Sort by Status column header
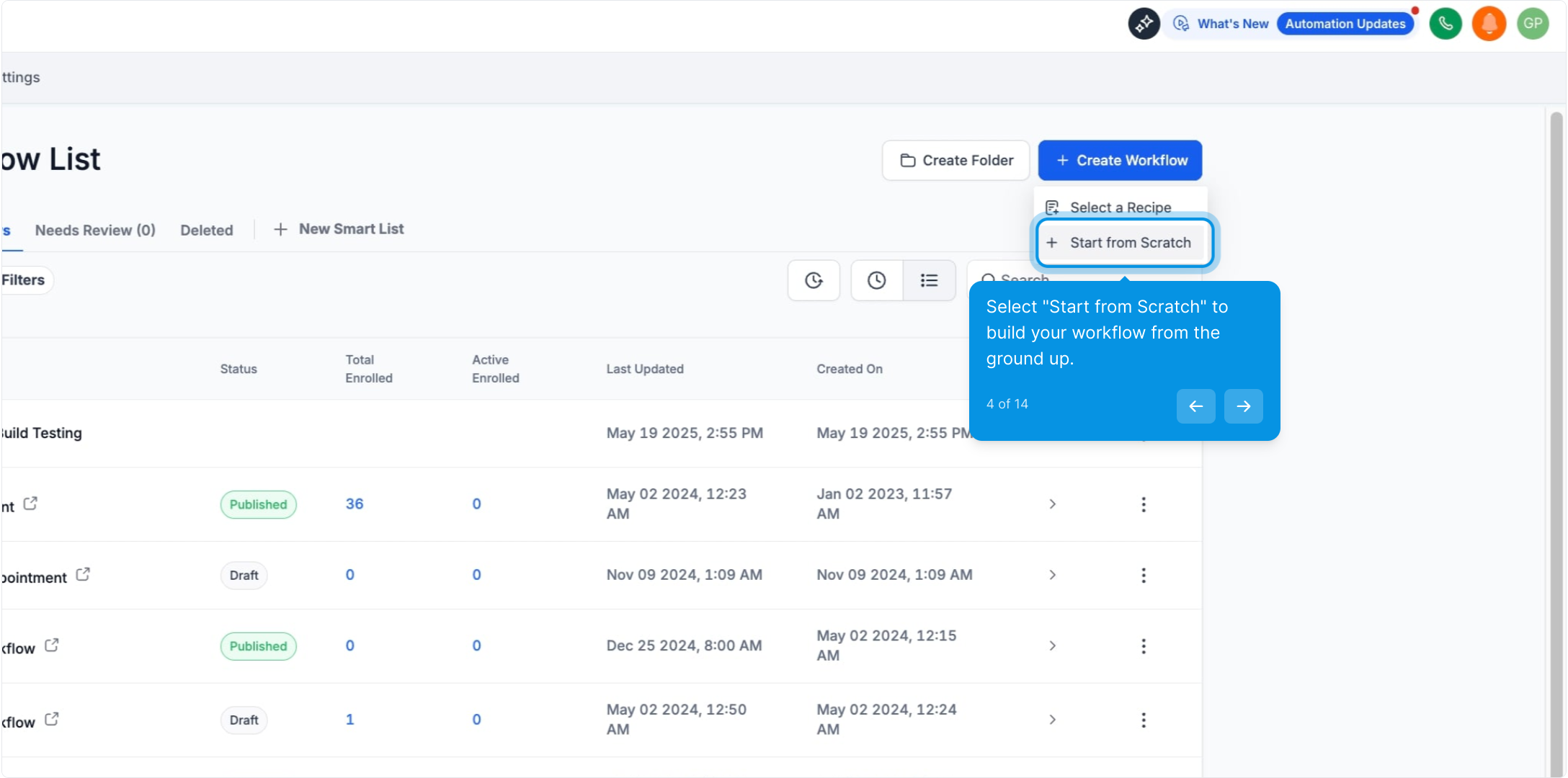 point(239,369)
